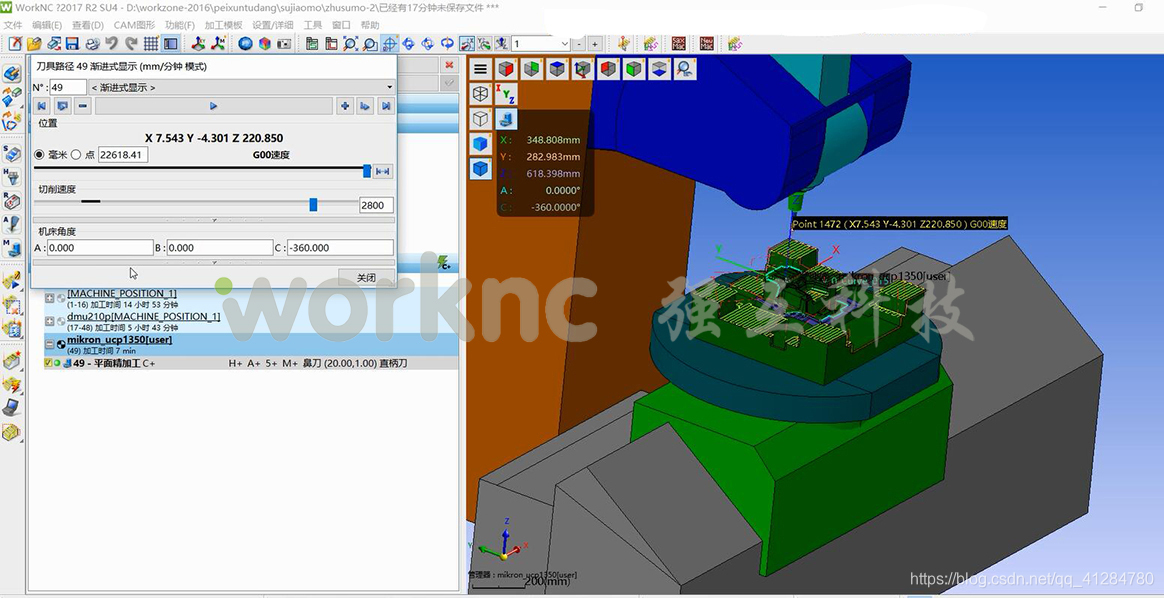
Task: Toggle the hidden-line cube display button
Action: click(481, 119)
